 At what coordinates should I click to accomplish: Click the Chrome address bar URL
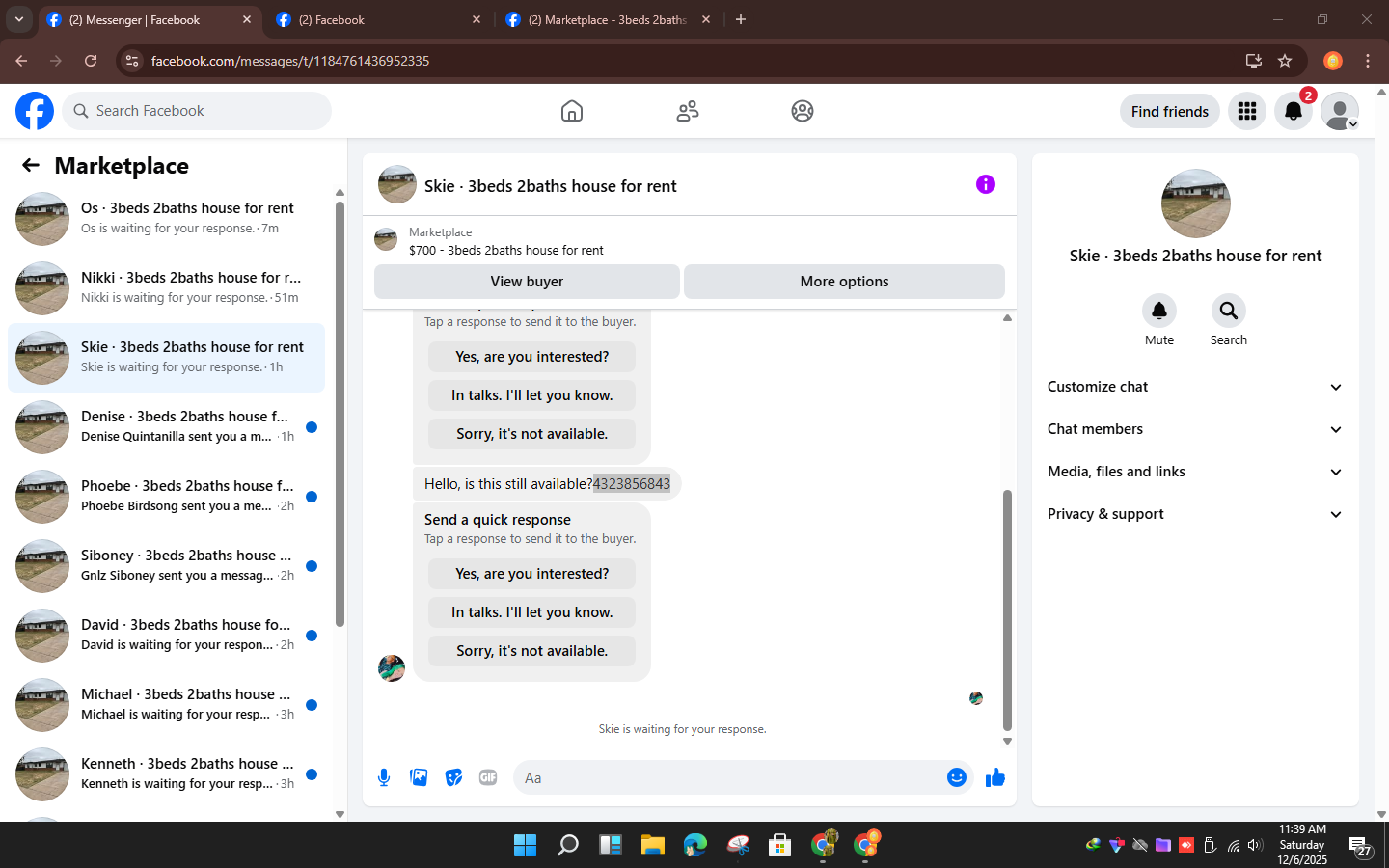pyautogui.click(x=289, y=61)
